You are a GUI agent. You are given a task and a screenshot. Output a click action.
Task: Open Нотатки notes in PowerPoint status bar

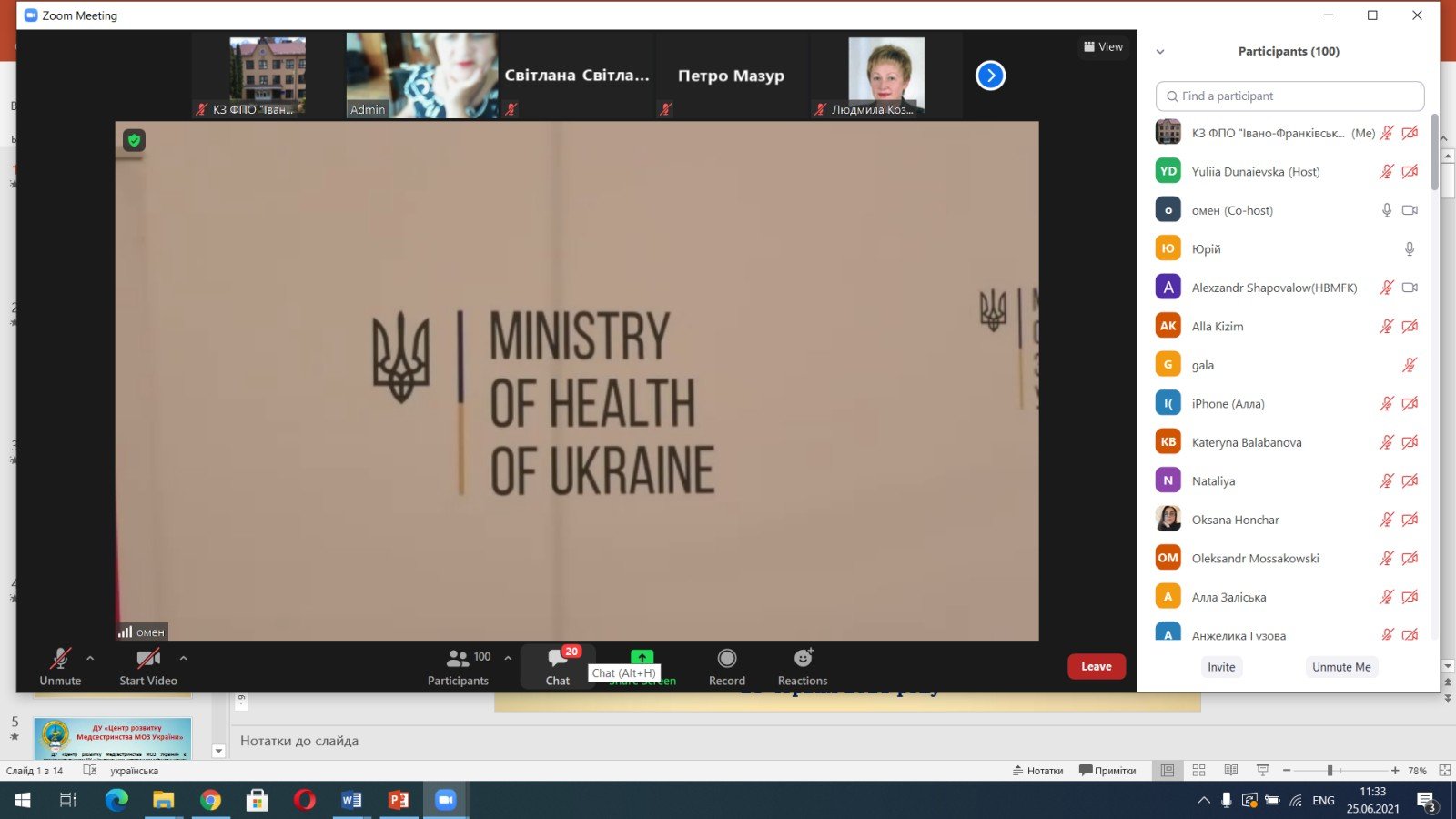click(1037, 771)
